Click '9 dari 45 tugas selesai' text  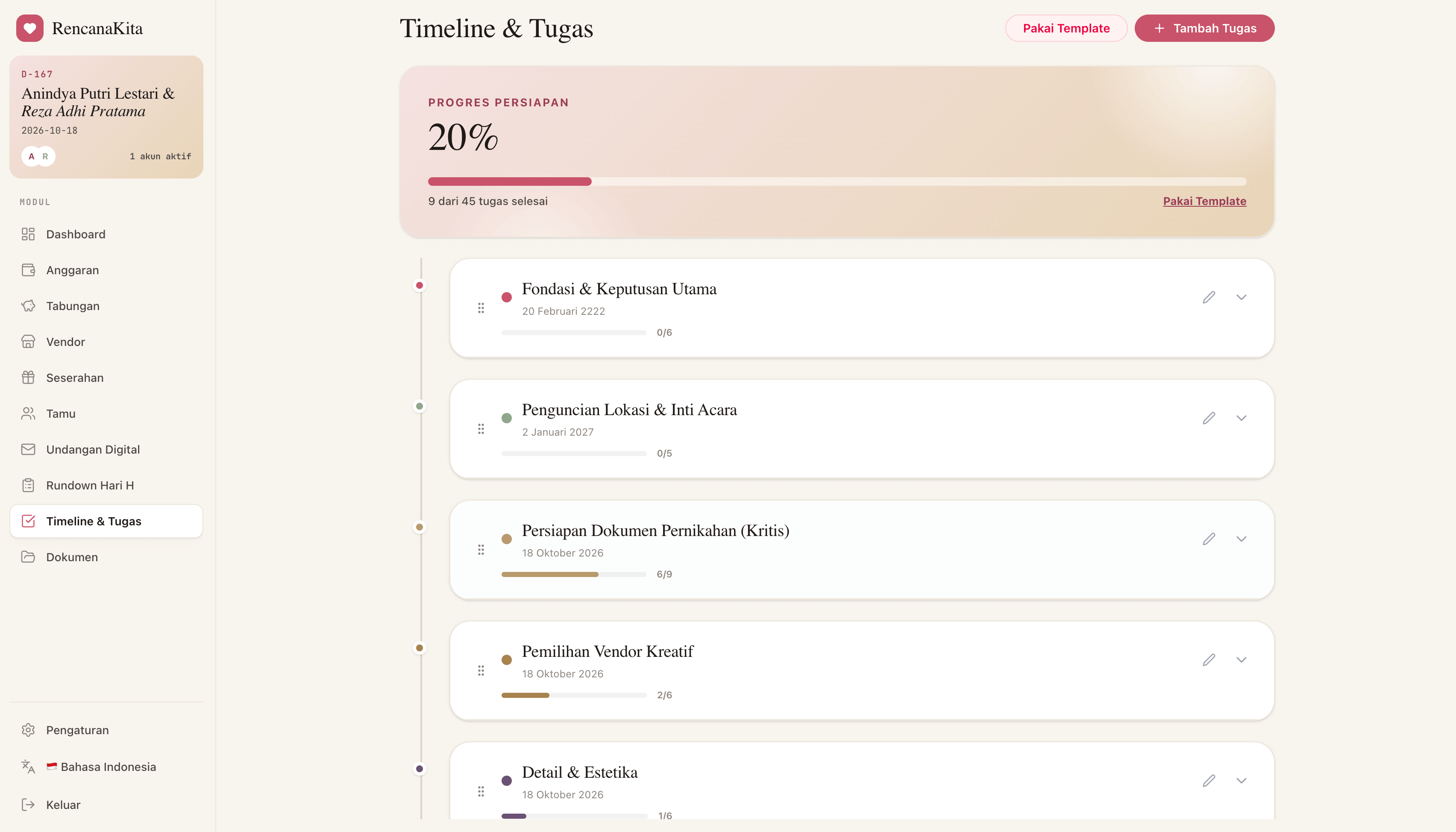[487, 201]
